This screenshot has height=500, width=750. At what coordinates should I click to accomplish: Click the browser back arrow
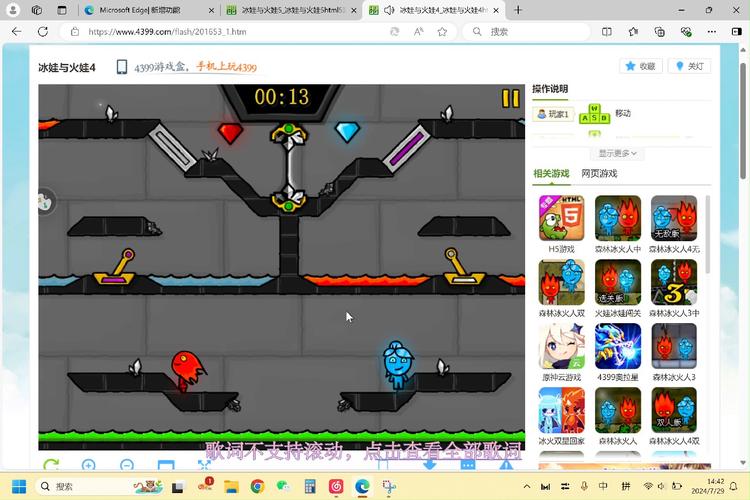click(16, 31)
